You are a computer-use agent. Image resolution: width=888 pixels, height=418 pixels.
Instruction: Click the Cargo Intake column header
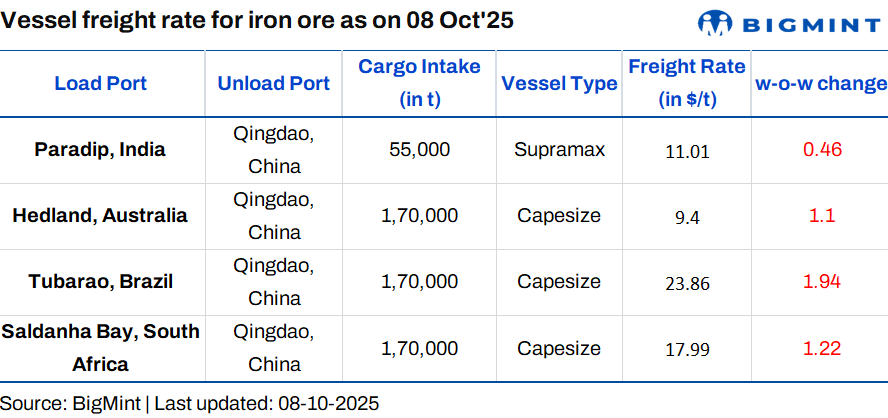pos(419,83)
